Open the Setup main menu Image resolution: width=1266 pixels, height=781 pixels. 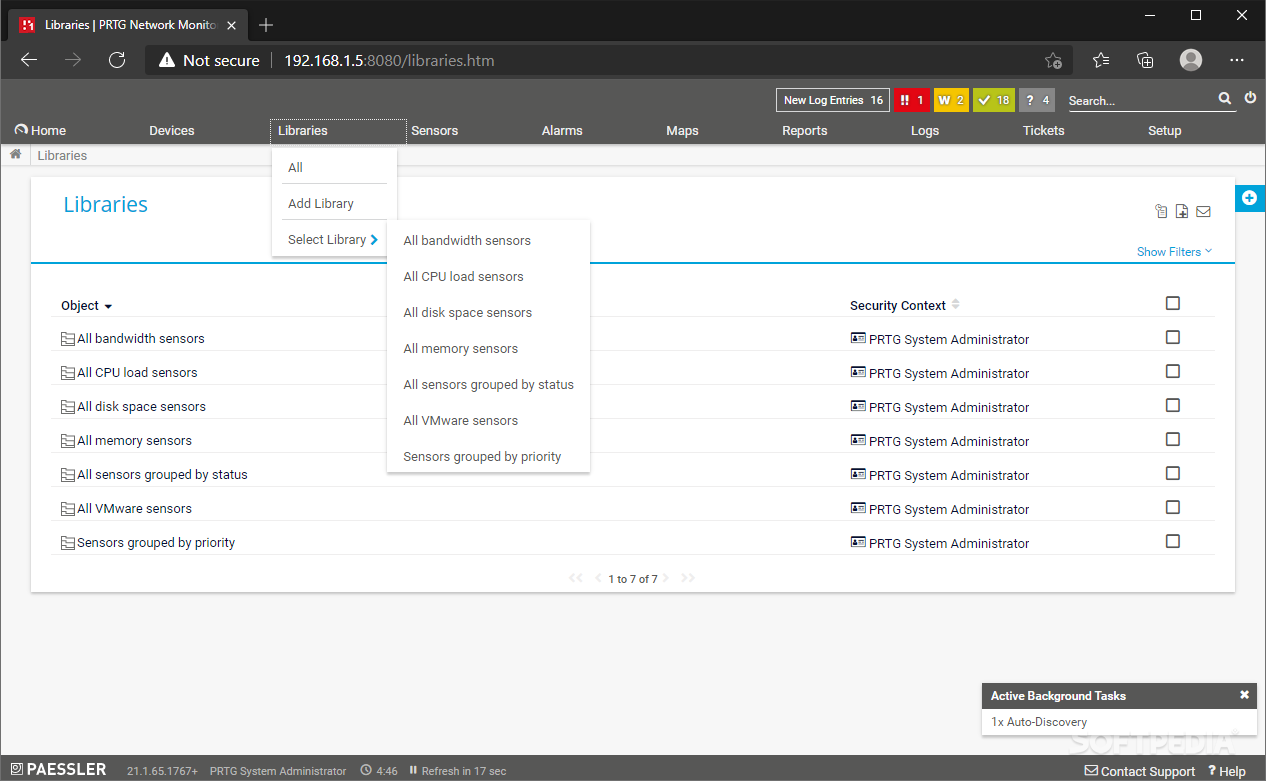(x=1165, y=131)
